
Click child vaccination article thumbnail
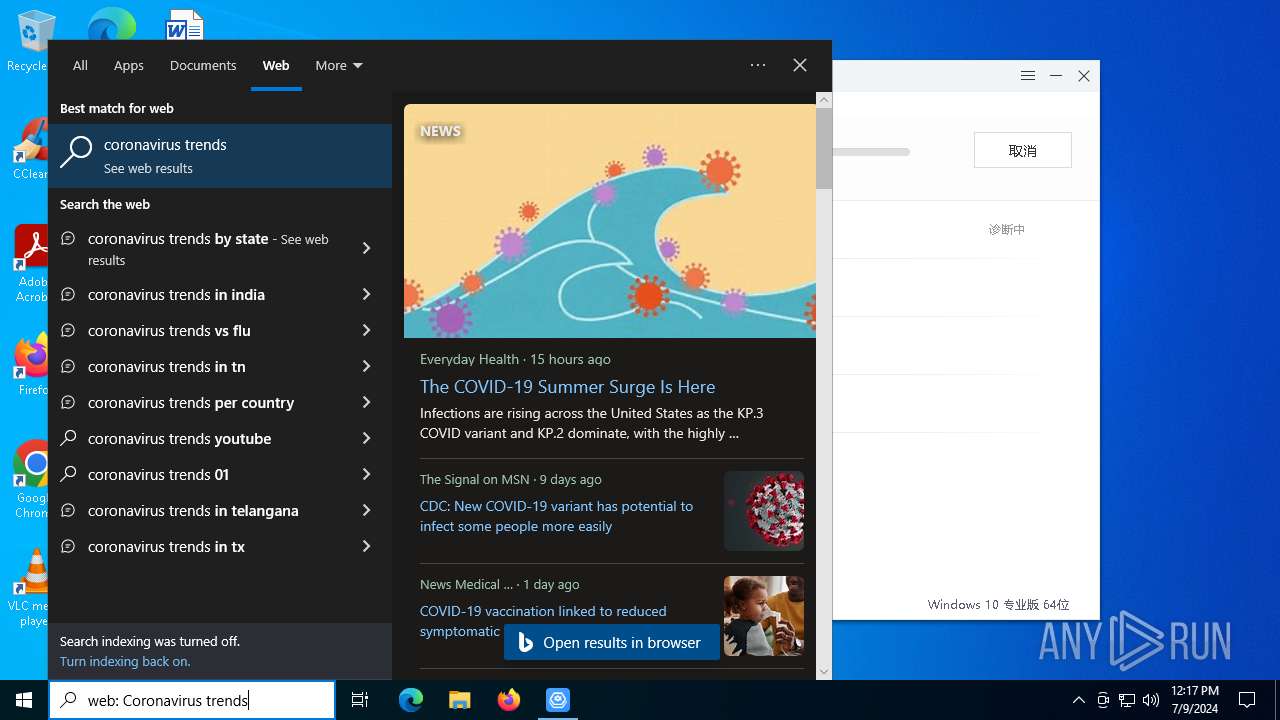[764, 616]
